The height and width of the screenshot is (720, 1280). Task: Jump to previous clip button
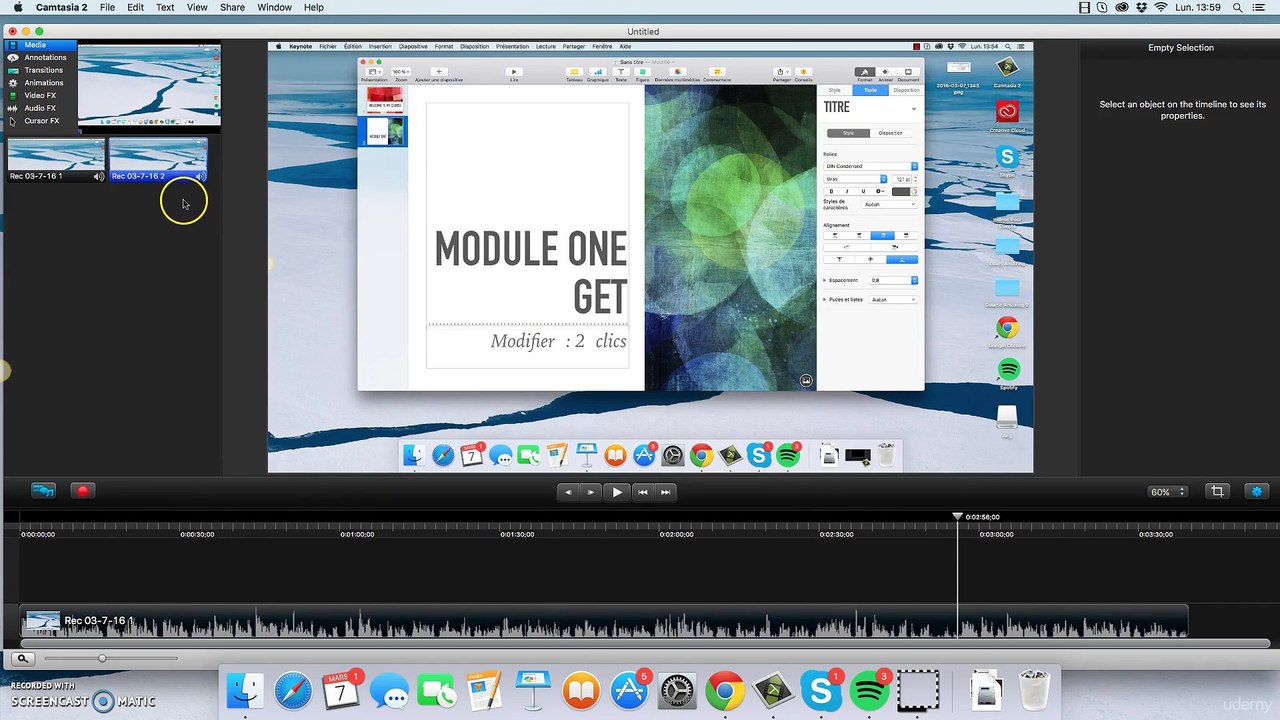[643, 491]
